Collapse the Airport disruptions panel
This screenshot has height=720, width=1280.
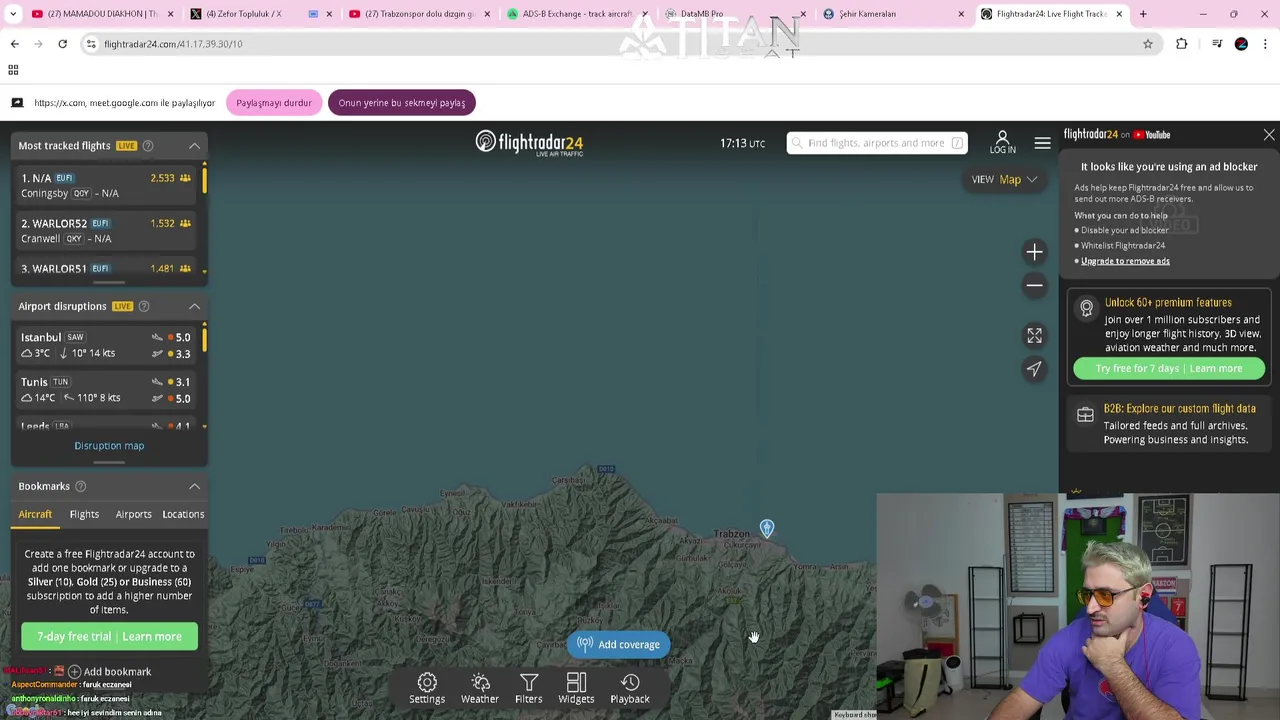click(194, 306)
